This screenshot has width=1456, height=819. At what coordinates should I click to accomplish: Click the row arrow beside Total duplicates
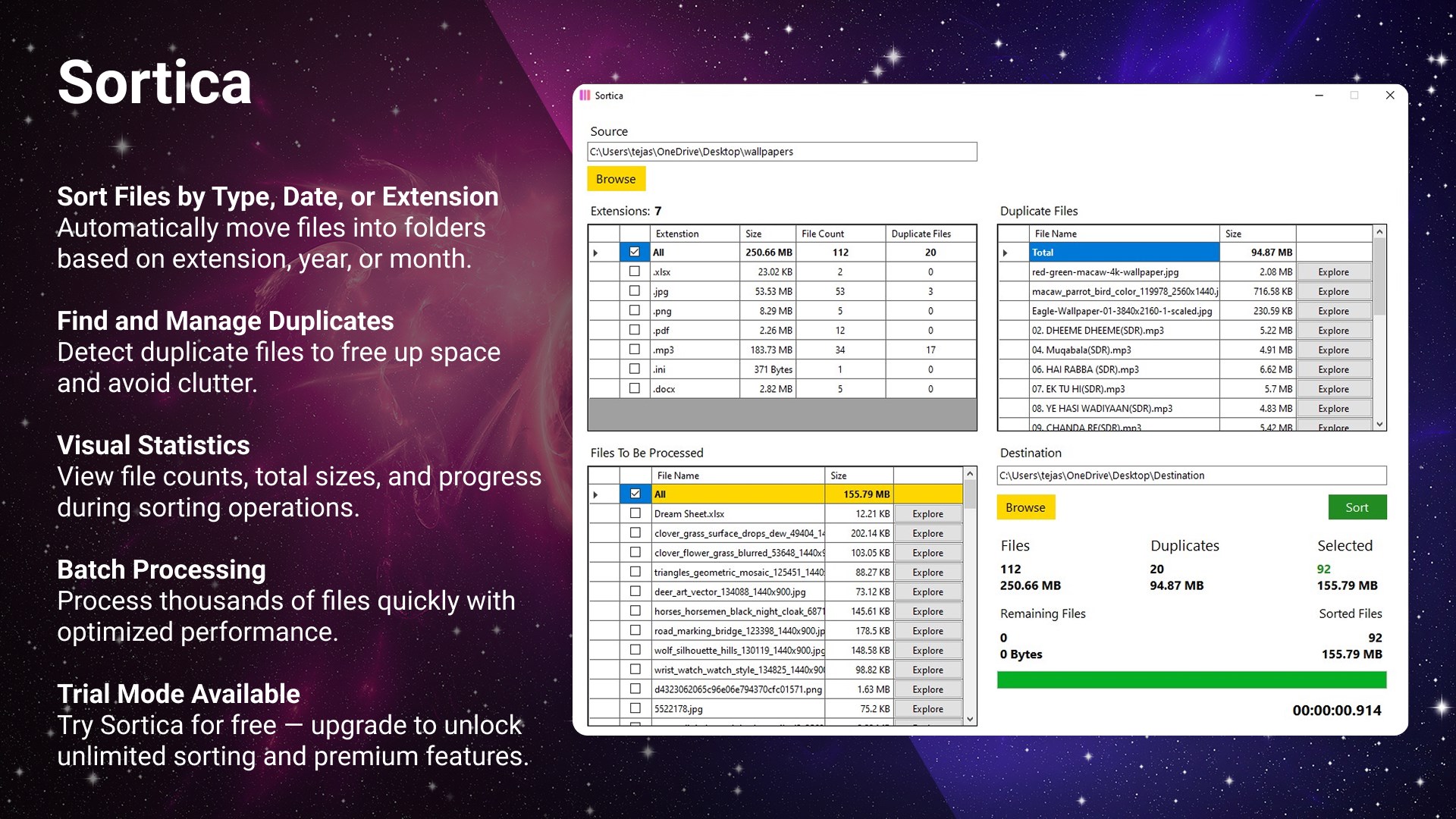click(x=1006, y=253)
